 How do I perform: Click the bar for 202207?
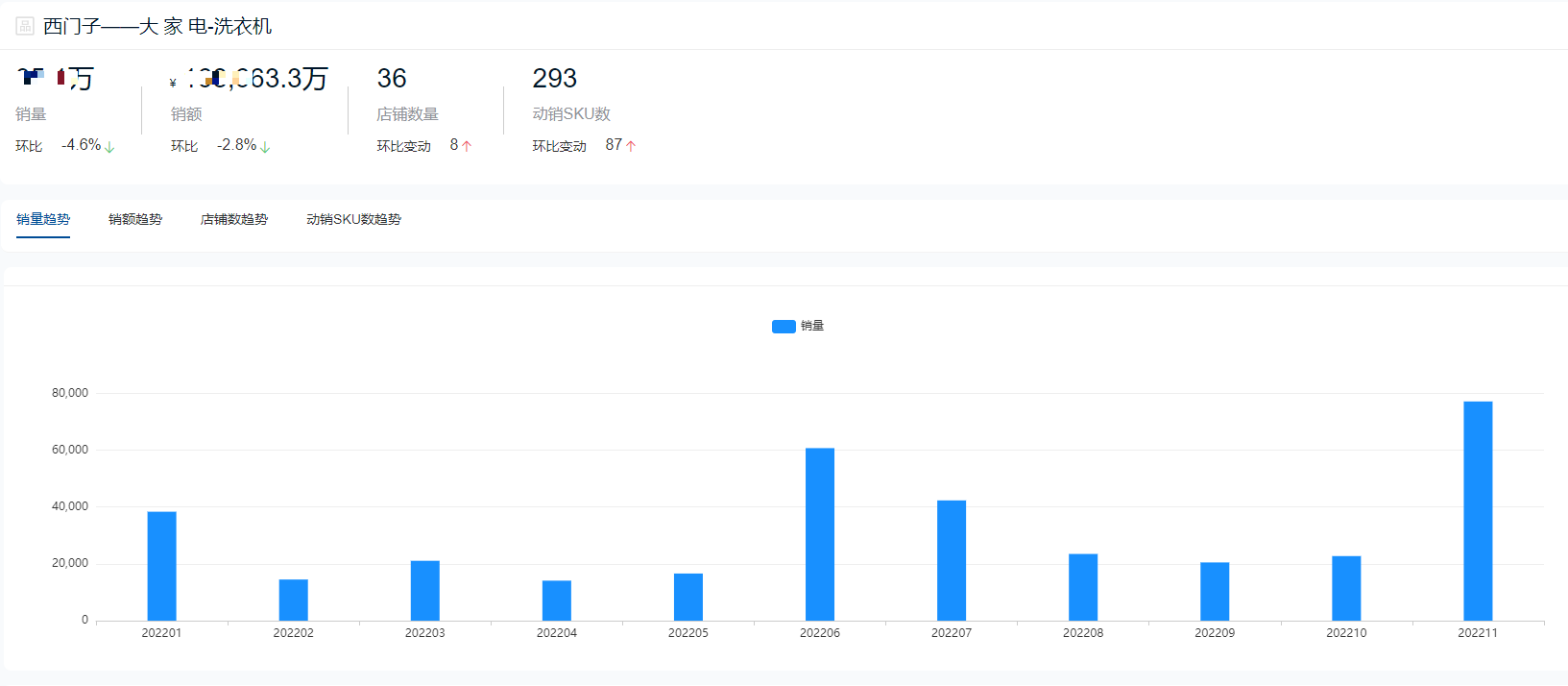(x=951, y=560)
